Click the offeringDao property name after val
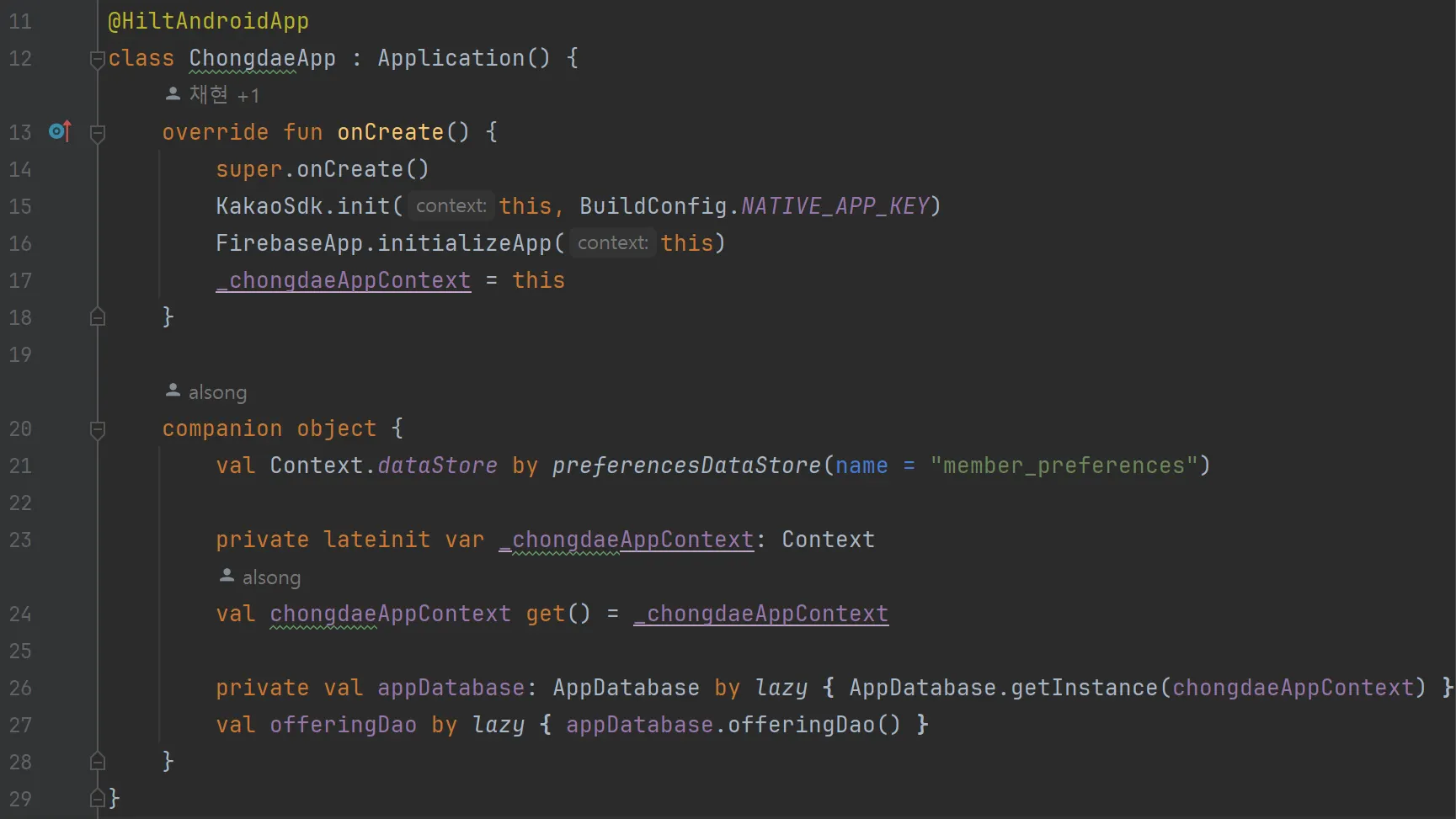 point(344,725)
